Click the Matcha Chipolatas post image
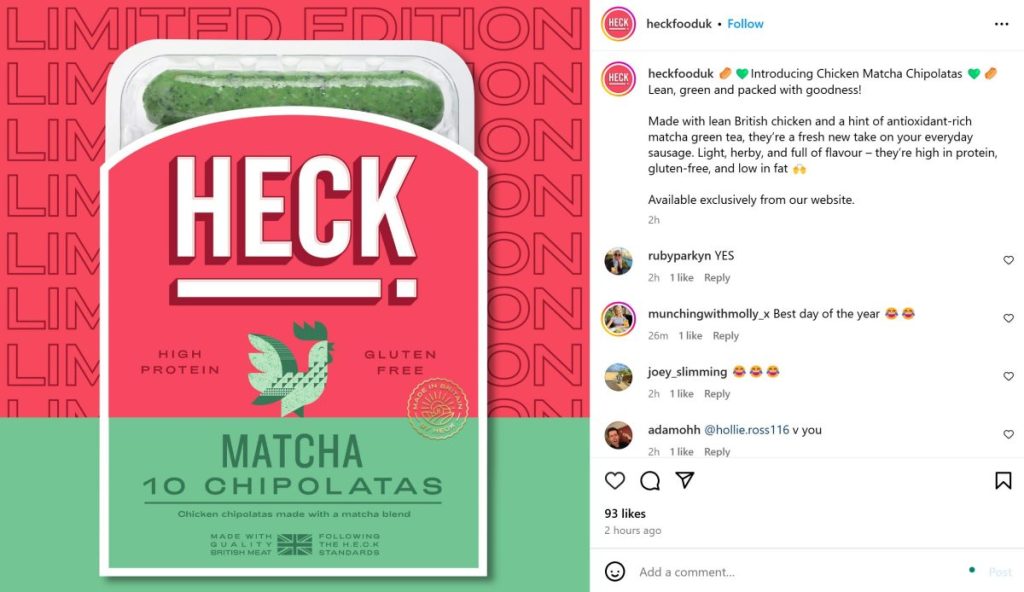This screenshot has height=592, width=1024. pyautogui.click(x=295, y=296)
